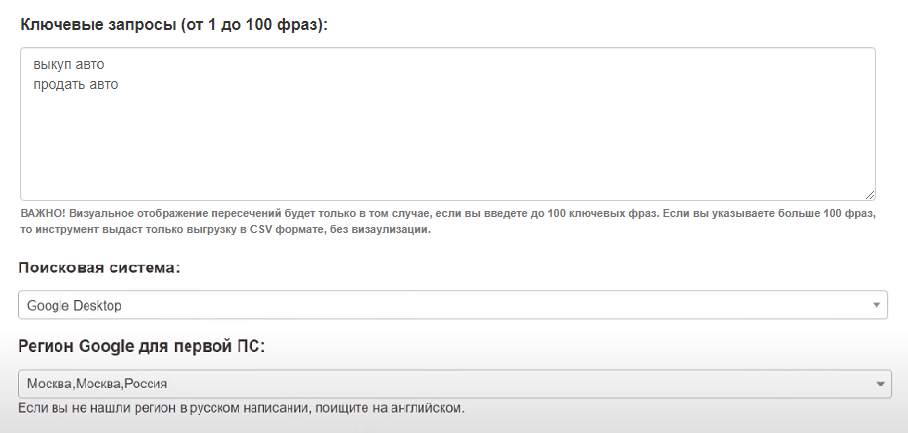Open the Google Desktop dropdown arrow
This screenshot has height=433, width=908.
[876, 305]
